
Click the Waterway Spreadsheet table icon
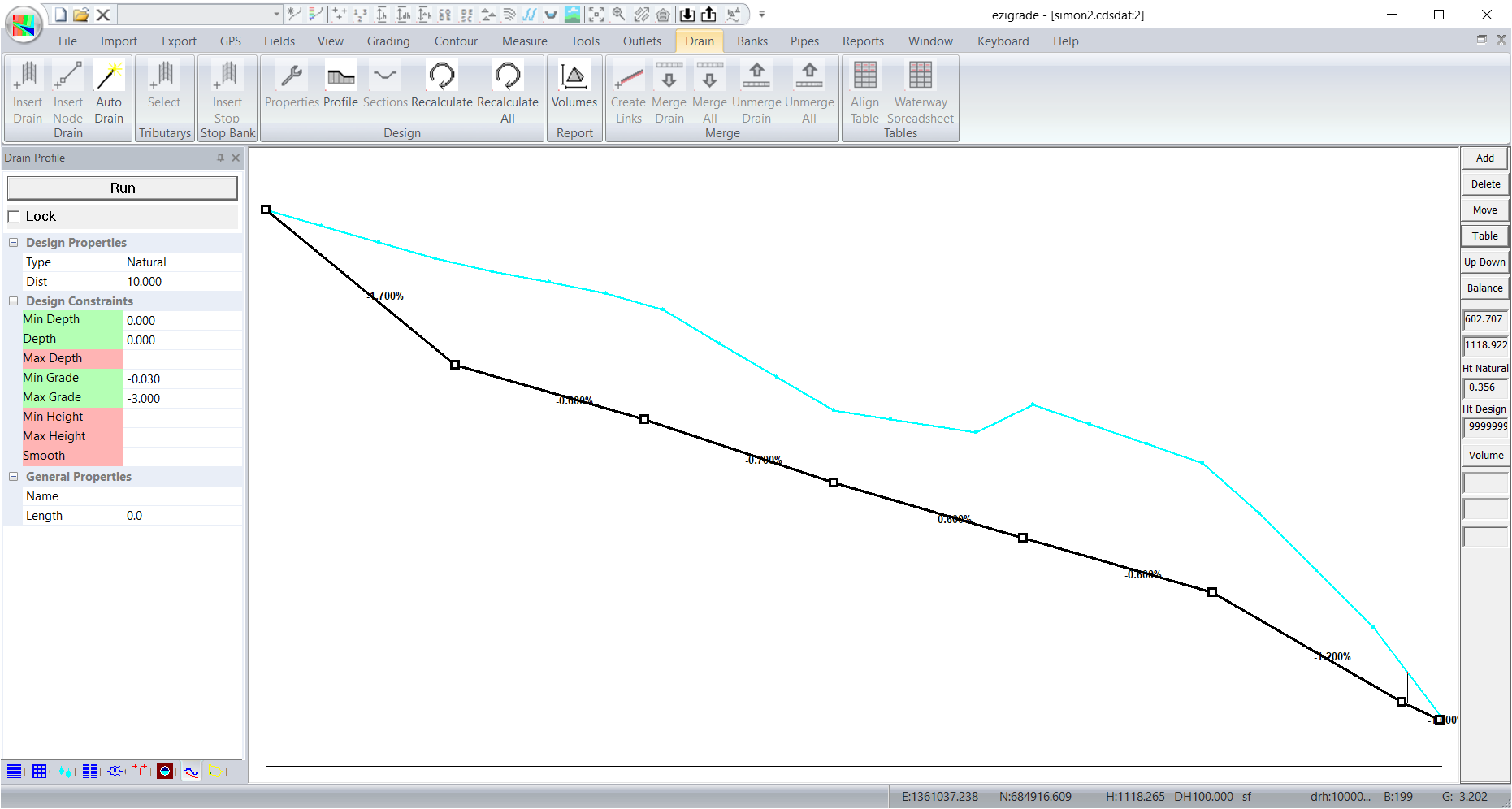point(920,77)
